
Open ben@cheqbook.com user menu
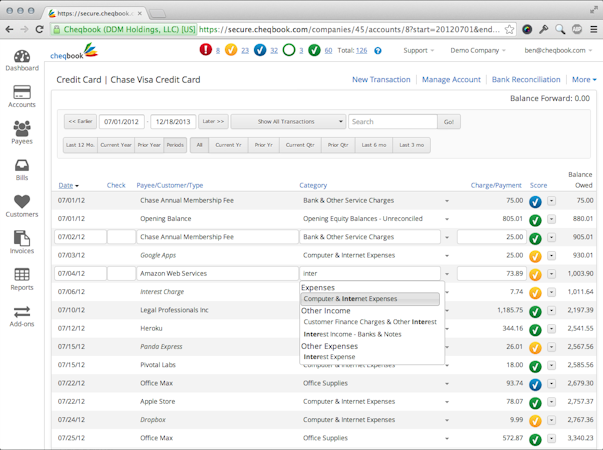(558, 50)
